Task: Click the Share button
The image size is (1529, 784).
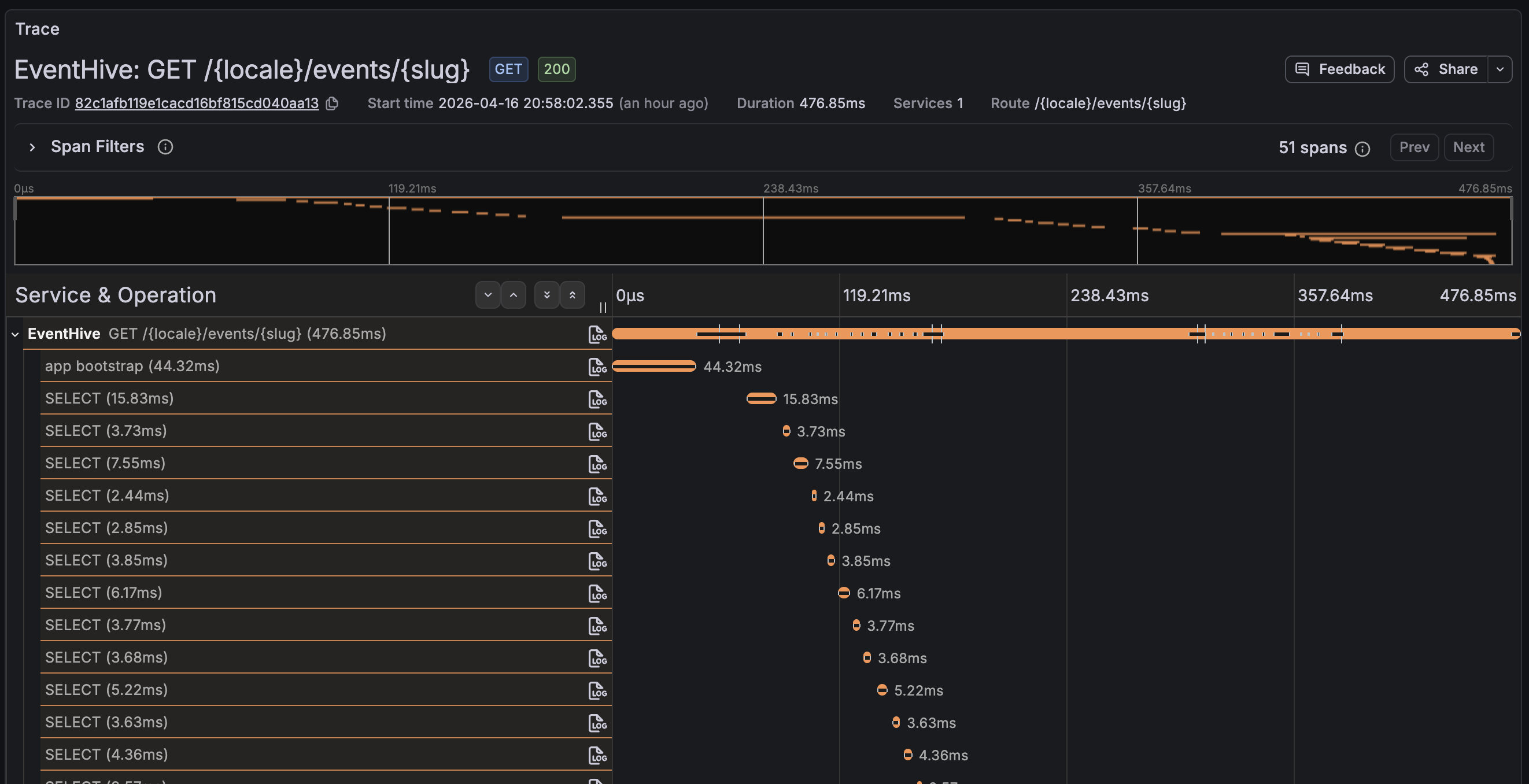Action: (x=1446, y=69)
